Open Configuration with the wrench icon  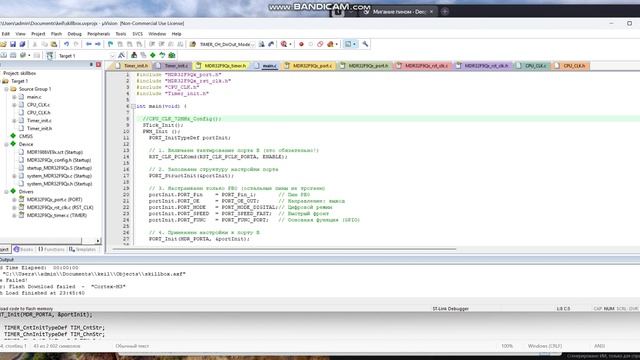365,44
